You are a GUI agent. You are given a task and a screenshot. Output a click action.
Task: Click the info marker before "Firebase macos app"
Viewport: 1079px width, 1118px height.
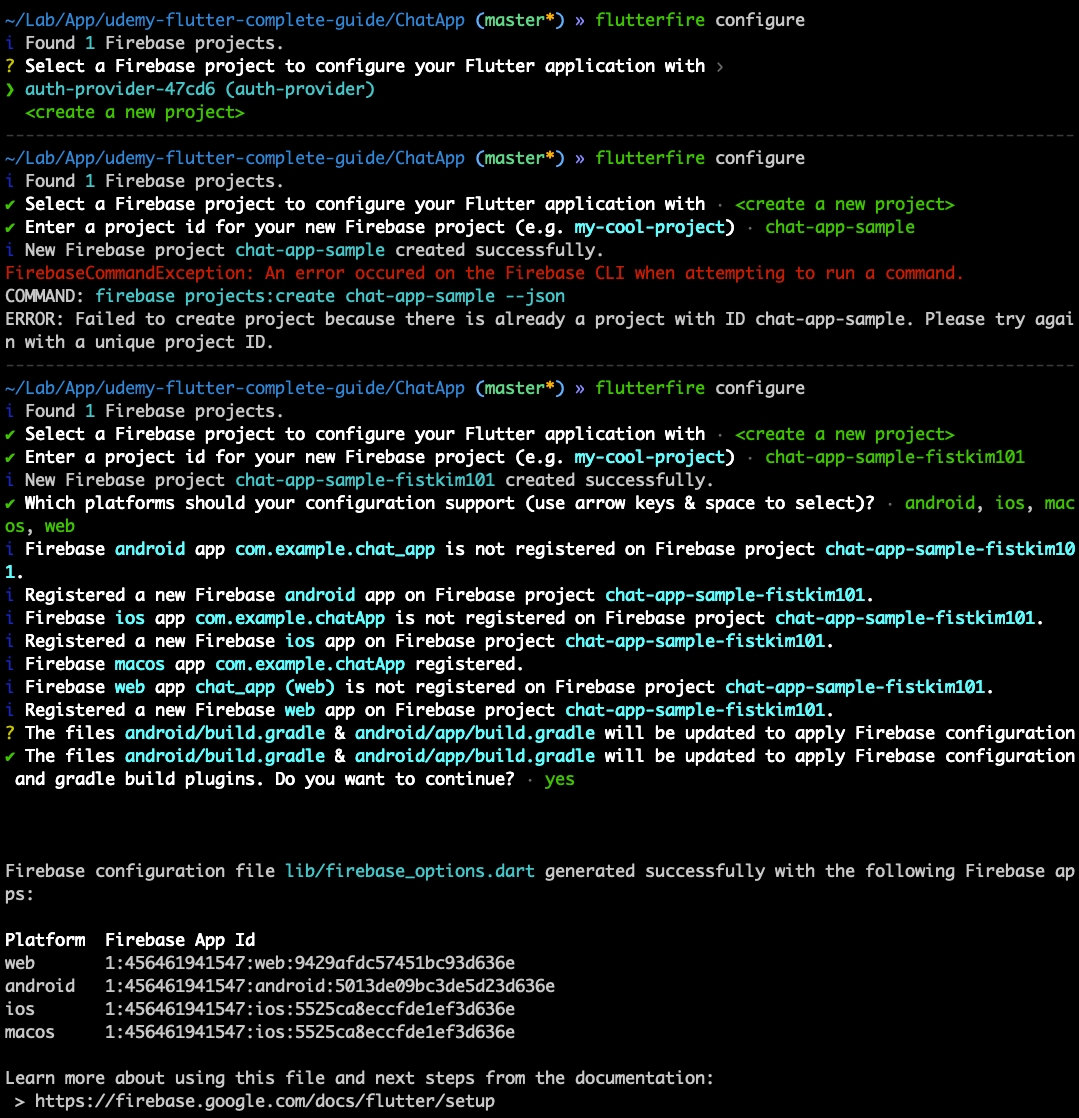(x=10, y=664)
